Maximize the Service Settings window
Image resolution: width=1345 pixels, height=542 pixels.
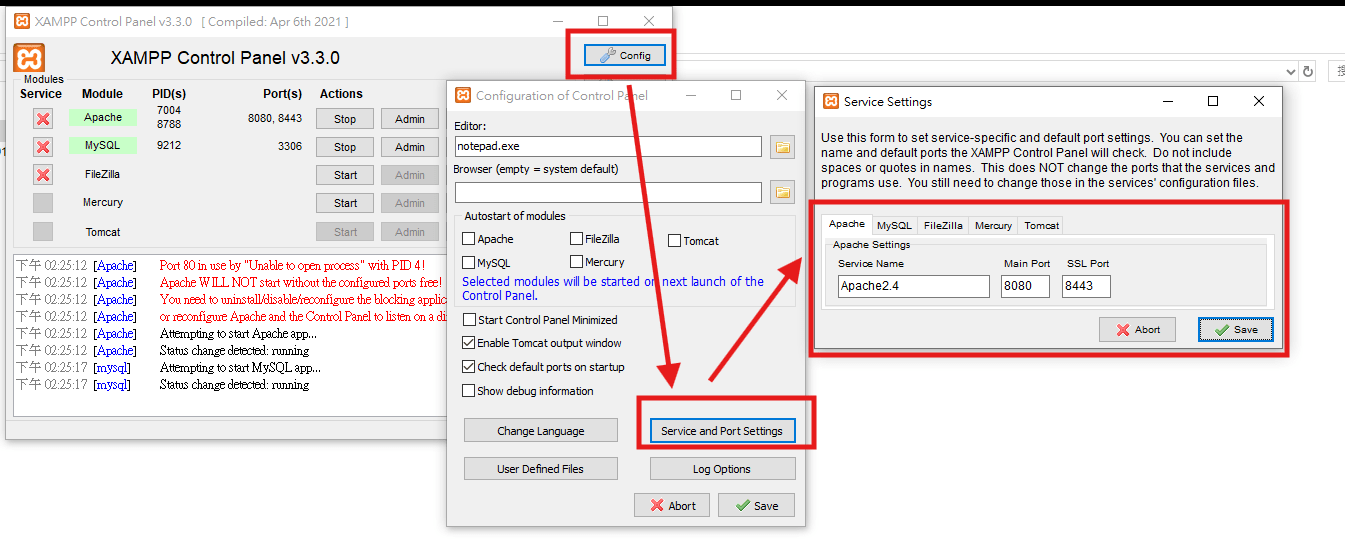(x=1213, y=101)
